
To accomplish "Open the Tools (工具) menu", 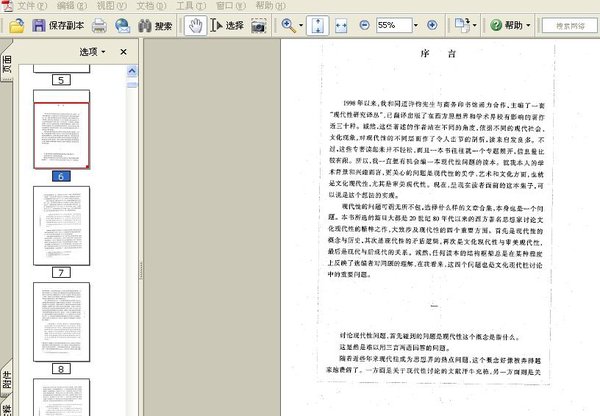I will pyautogui.click(x=191, y=5).
